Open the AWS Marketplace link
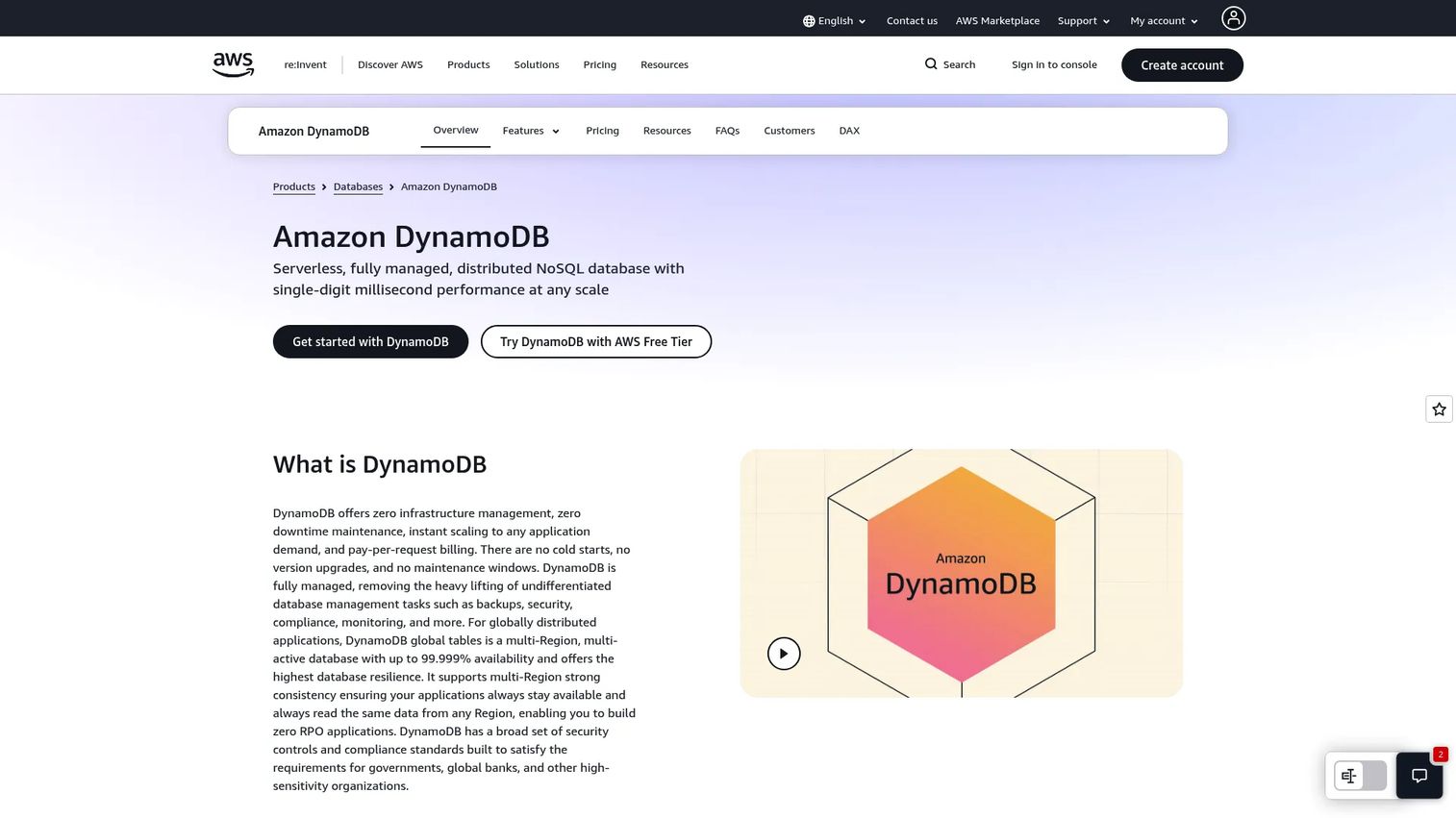Screen dimensions: 1456x818 coord(997,21)
